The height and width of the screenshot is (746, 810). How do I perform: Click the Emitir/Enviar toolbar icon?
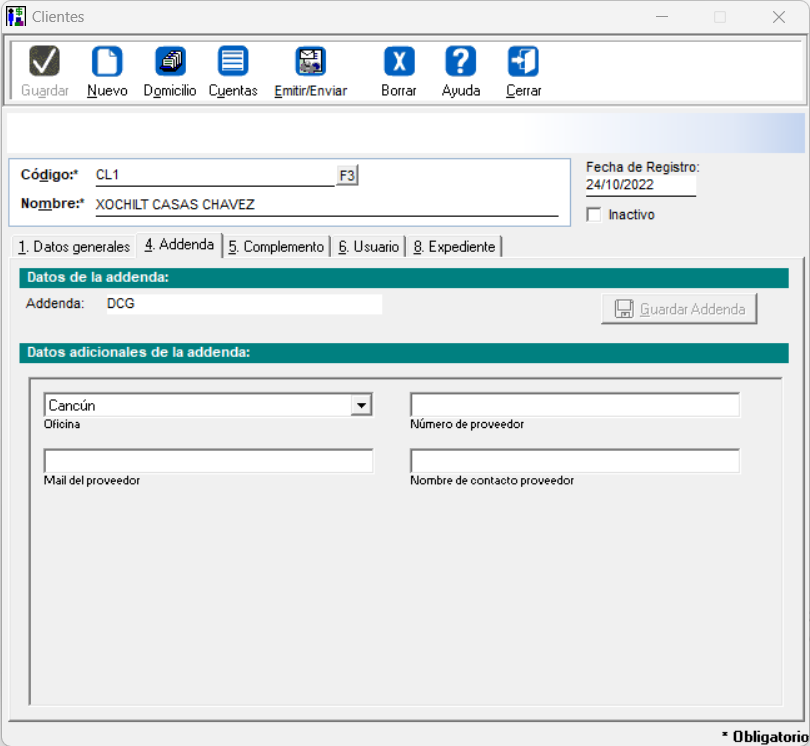pos(310,62)
